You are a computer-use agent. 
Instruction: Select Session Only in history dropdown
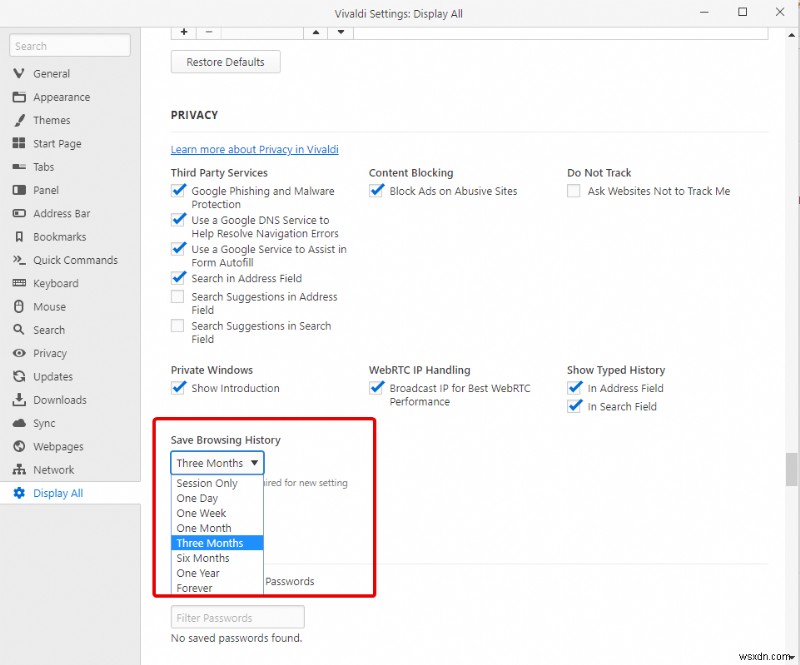pos(207,483)
